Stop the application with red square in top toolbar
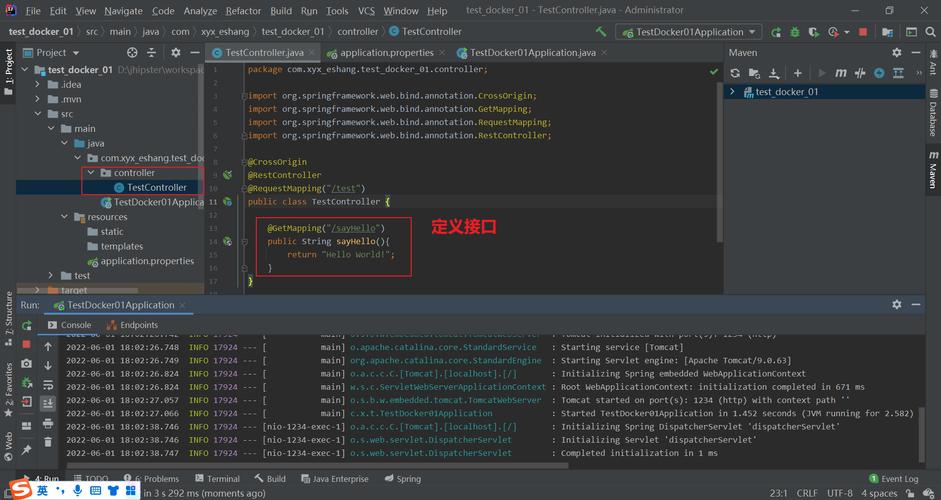The image size is (941, 500). (x=863, y=32)
